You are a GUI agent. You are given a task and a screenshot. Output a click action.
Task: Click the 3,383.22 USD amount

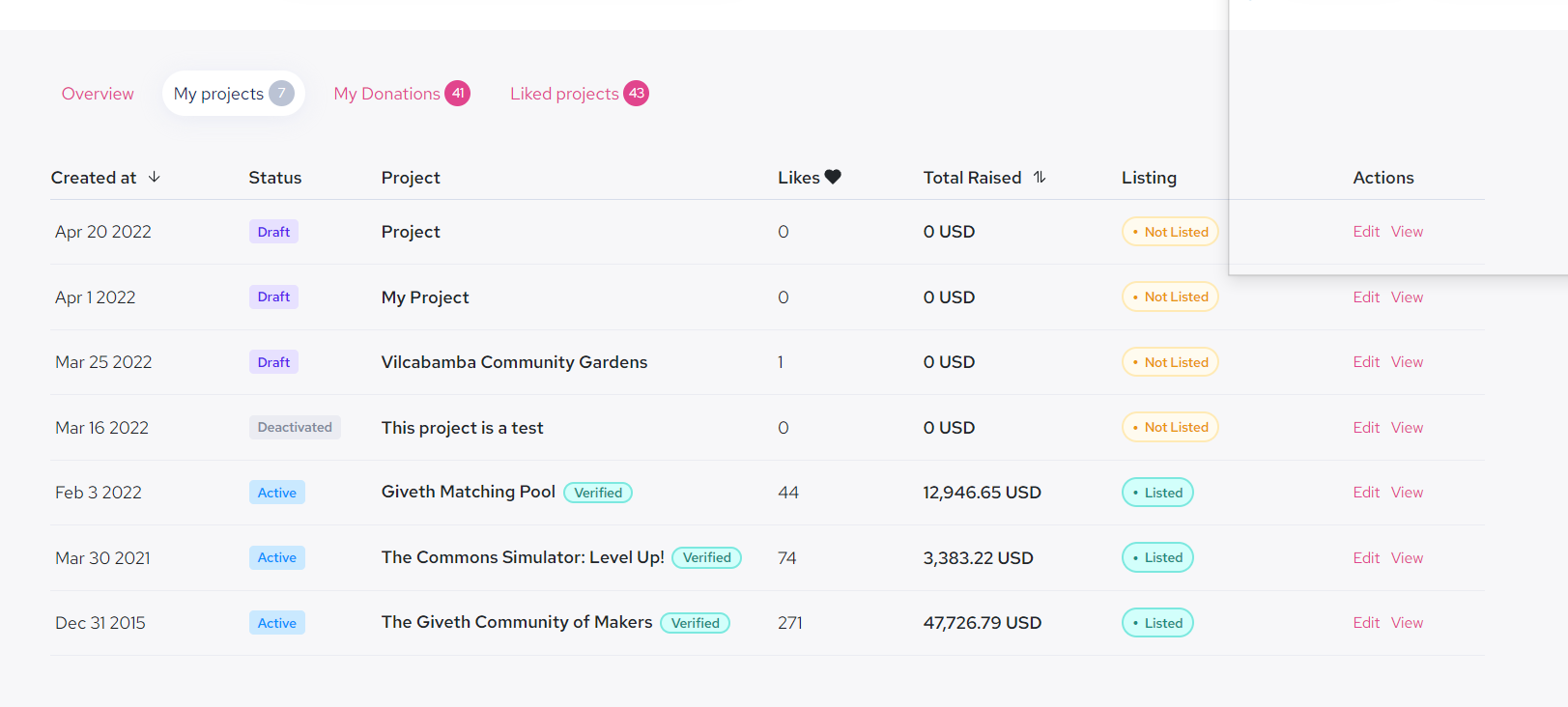coord(978,558)
